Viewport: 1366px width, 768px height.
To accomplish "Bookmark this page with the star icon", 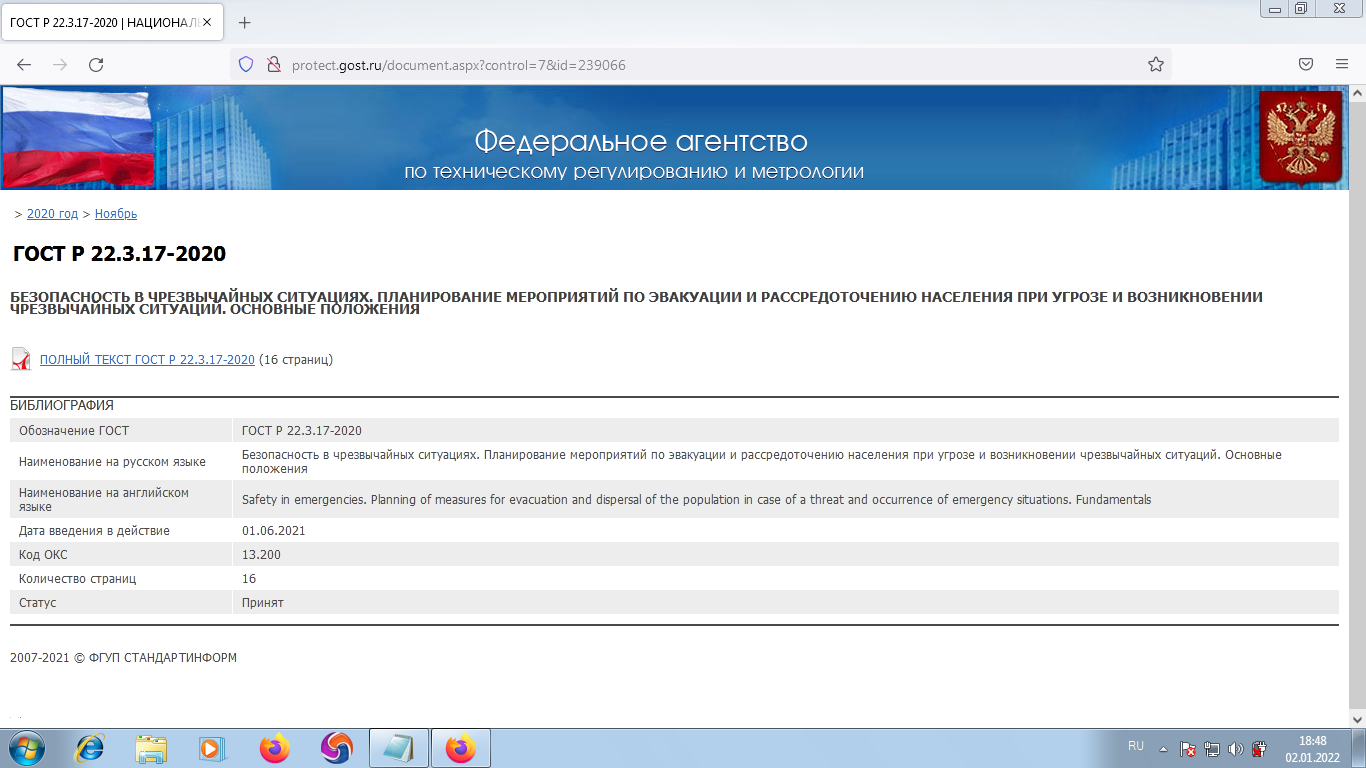I will point(1156,65).
